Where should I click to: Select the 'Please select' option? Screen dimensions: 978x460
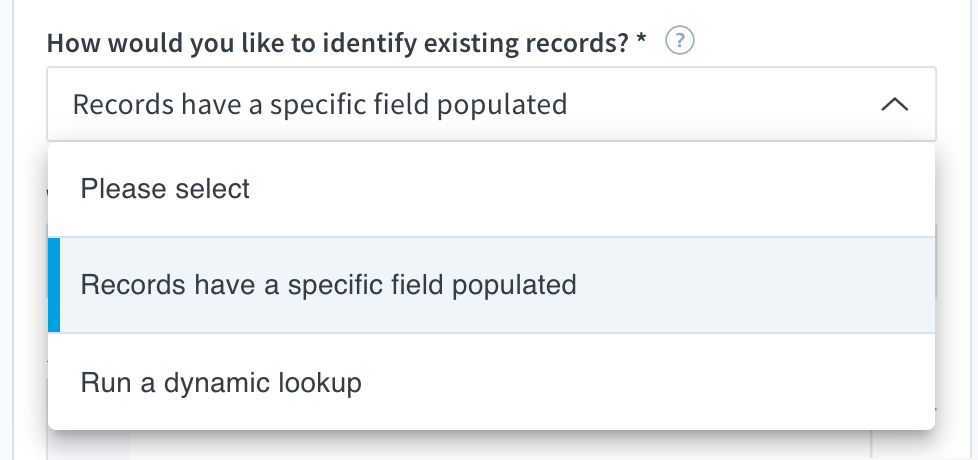(x=491, y=189)
